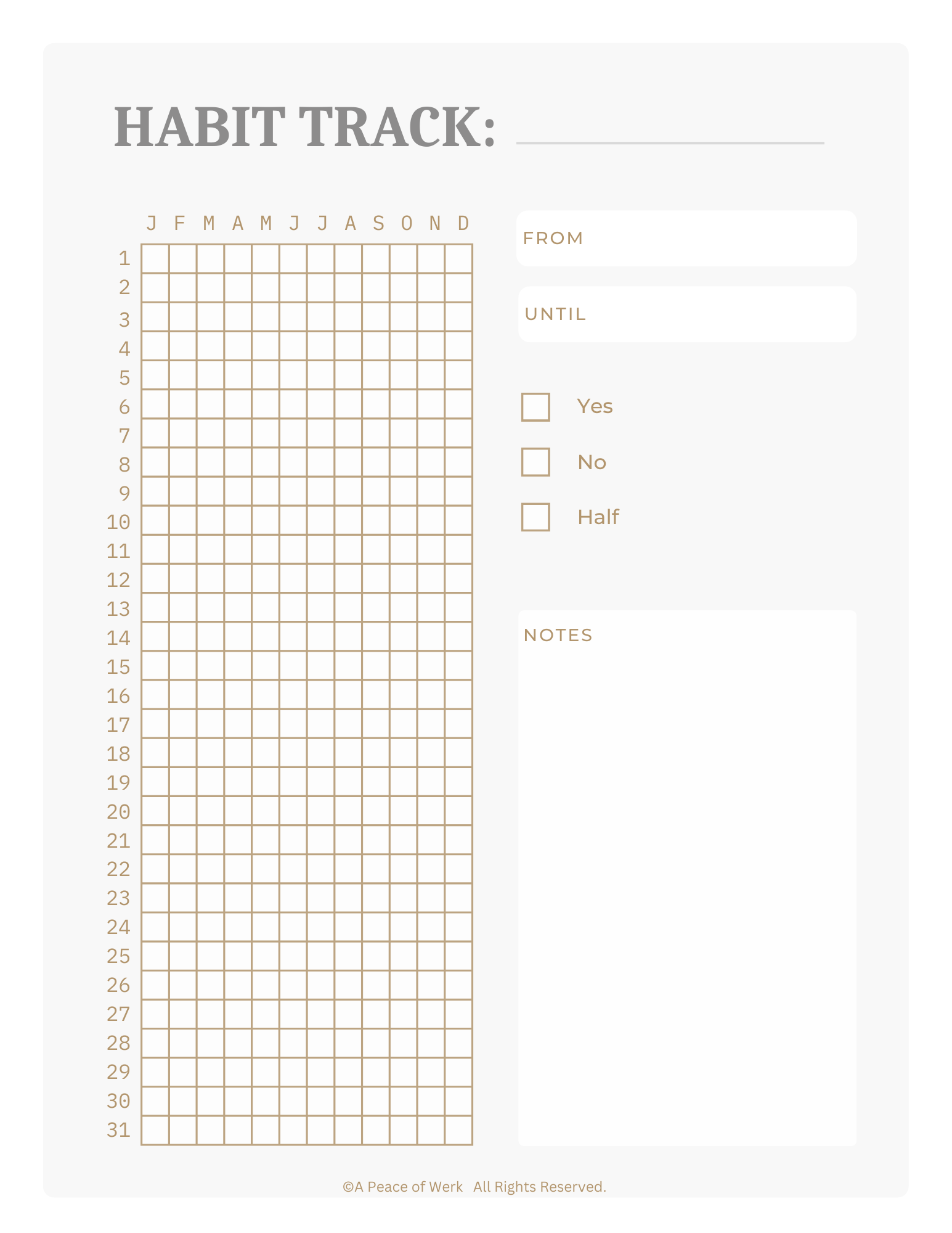Click the O month column header
The height and width of the screenshot is (1233, 952).
407,223
